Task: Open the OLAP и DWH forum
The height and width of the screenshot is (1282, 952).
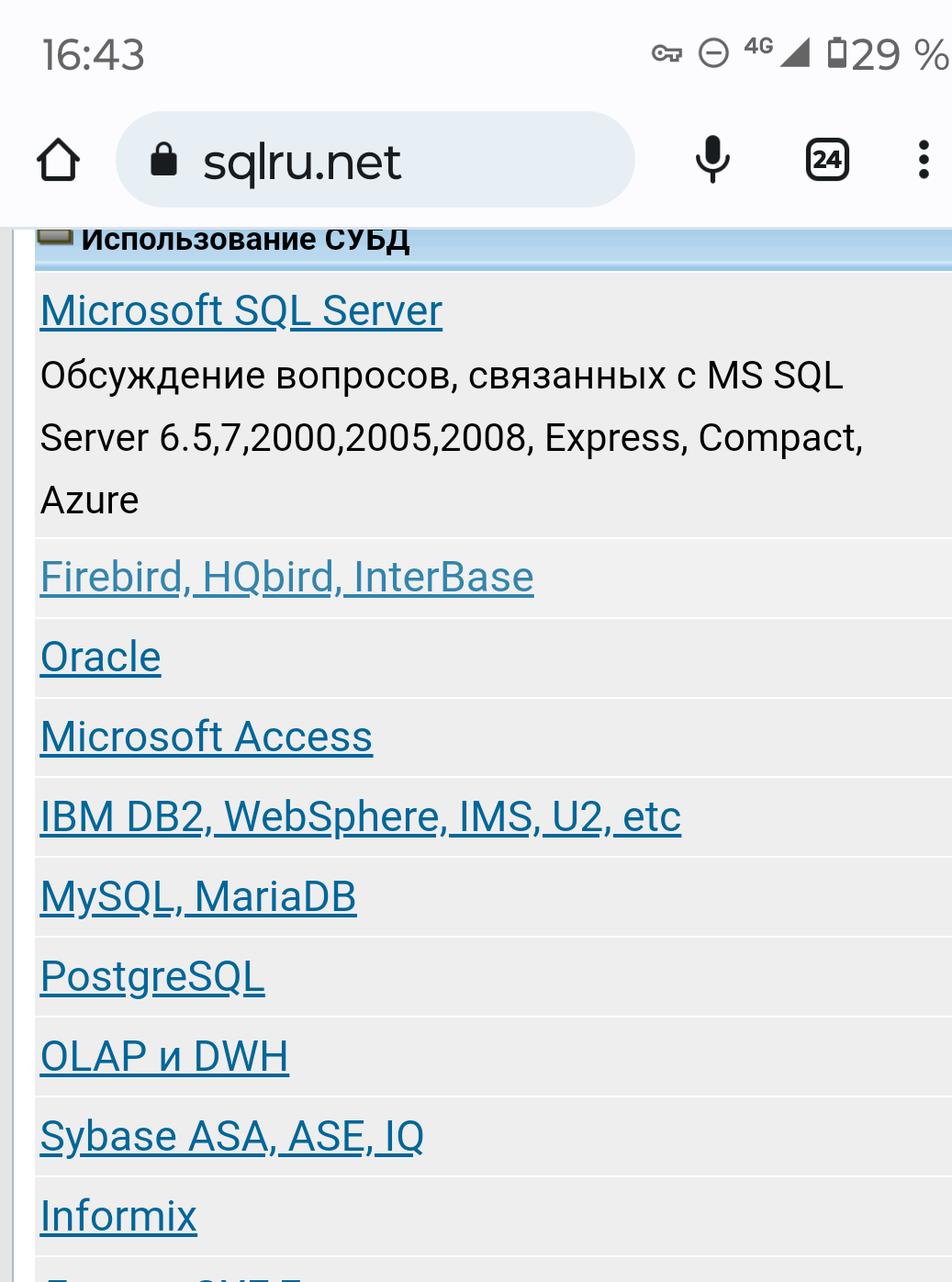Action: (164, 1057)
